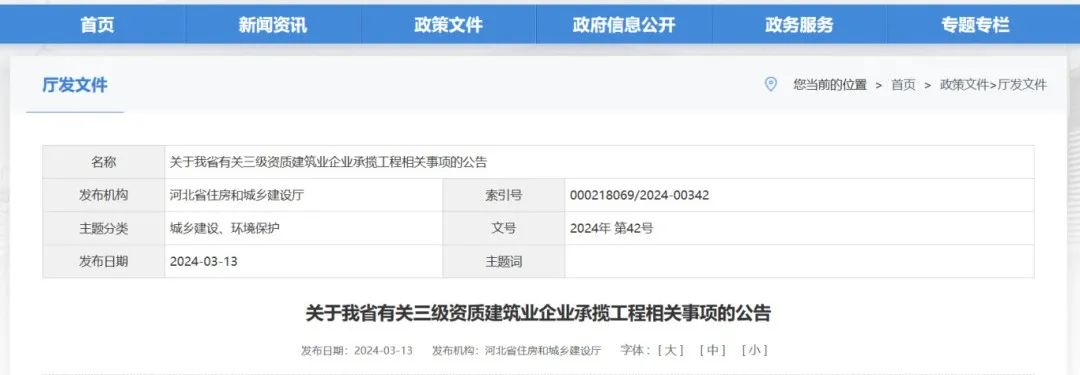Open 政府信息公开 menu item
The width and height of the screenshot is (1080, 375).
623,26
